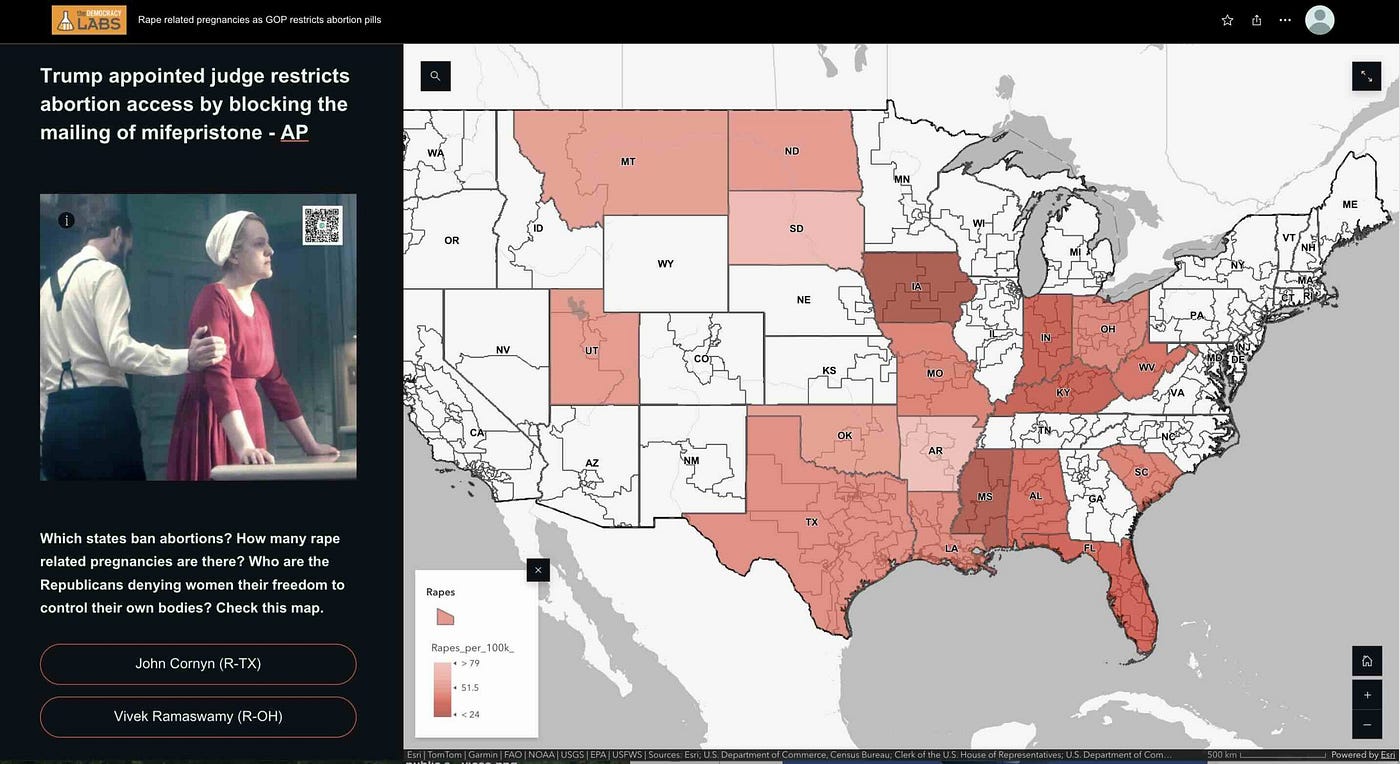Viewport: 1400px width, 764px height.
Task: Select Ohio labeled OH on map
Action: pos(1108,329)
